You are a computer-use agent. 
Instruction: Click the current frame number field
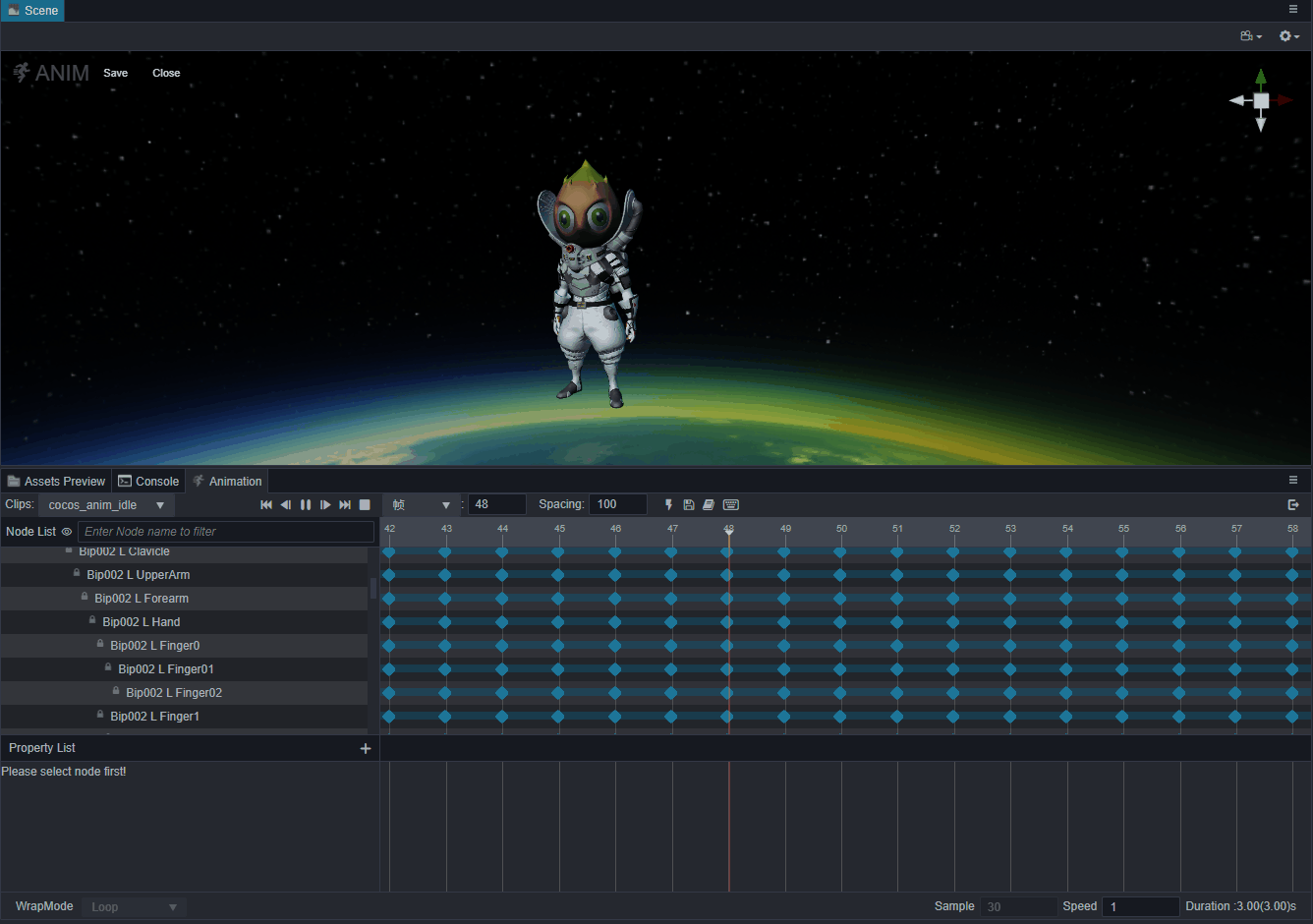pos(497,504)
